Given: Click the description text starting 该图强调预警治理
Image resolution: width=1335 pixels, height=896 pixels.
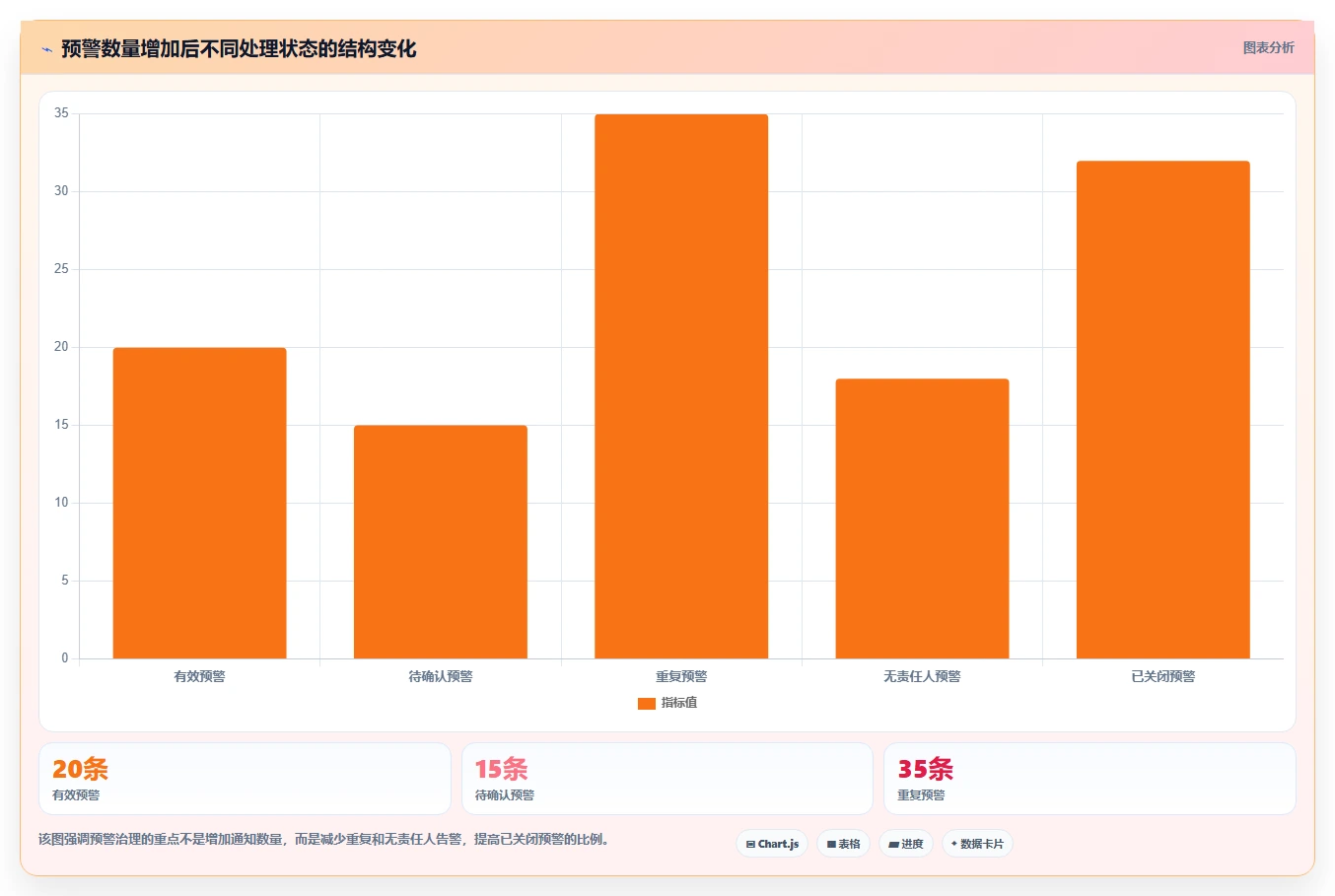Looking at the screenshot, I should (x=325, y=840).
